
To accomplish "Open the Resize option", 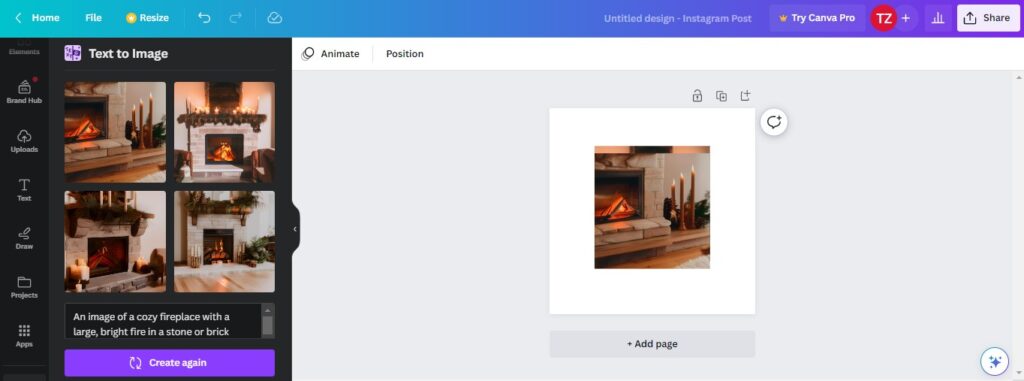I will point(148,18).
